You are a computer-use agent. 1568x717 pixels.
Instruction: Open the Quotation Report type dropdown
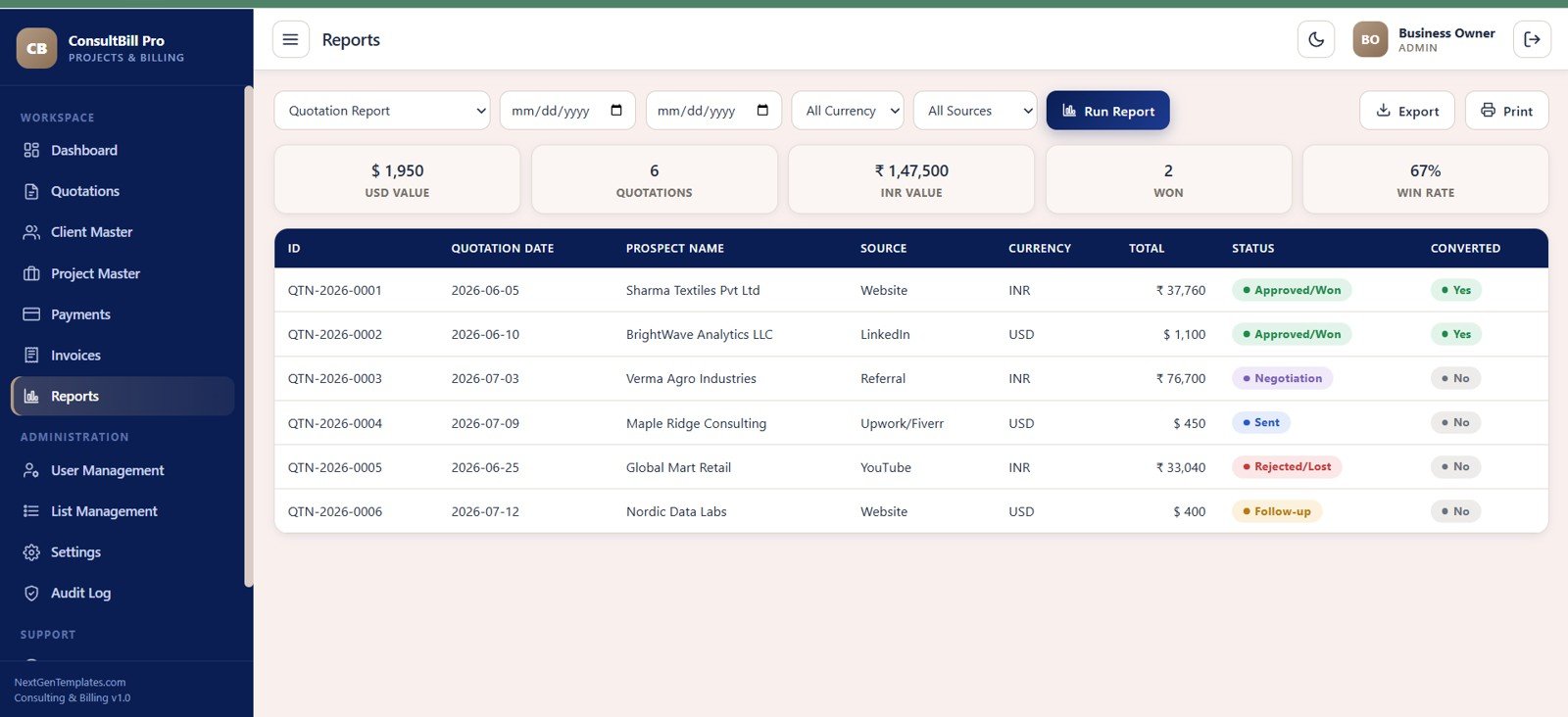pos(382,111)
